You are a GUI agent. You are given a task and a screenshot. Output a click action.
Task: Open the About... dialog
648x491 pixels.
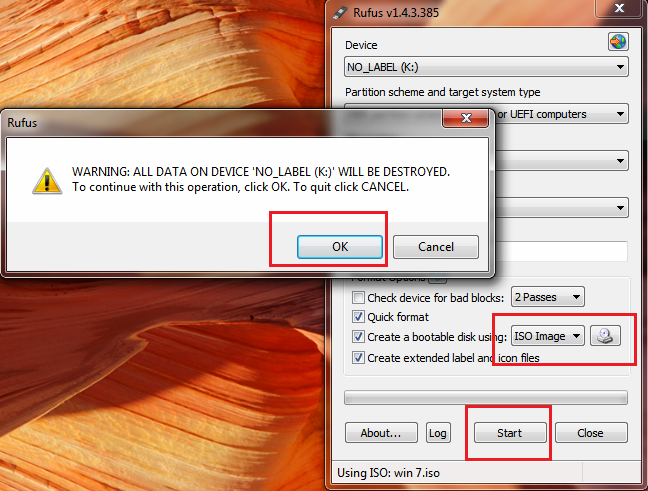[x=381, y=433]
